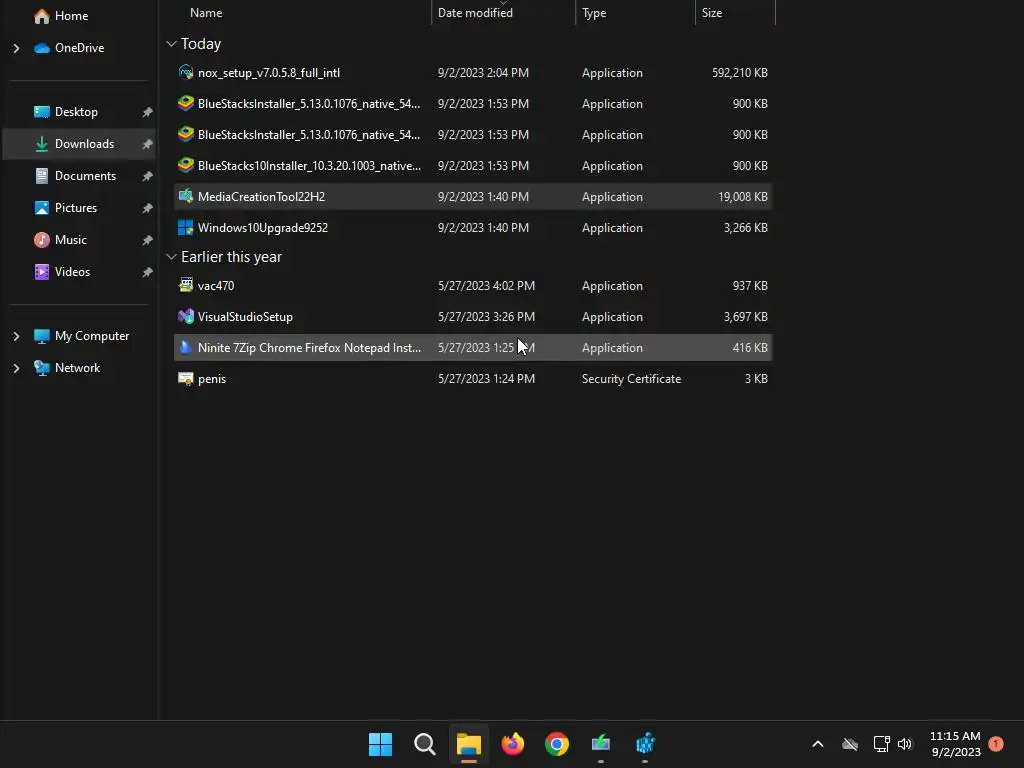Click the Music icon in sidebar
Screen dimensions: 1024x768
(42, 240)
